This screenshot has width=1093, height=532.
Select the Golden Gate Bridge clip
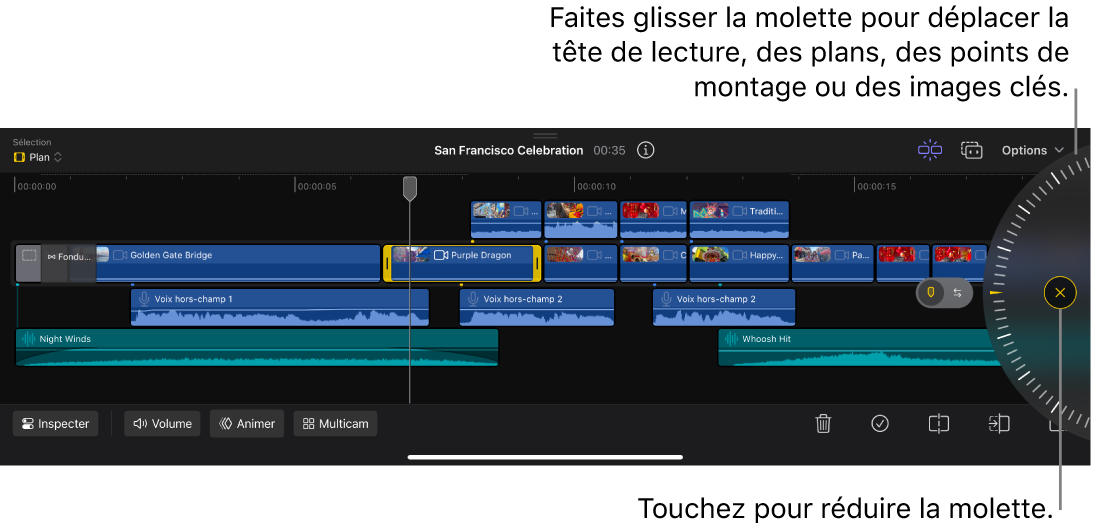[237, 263]
